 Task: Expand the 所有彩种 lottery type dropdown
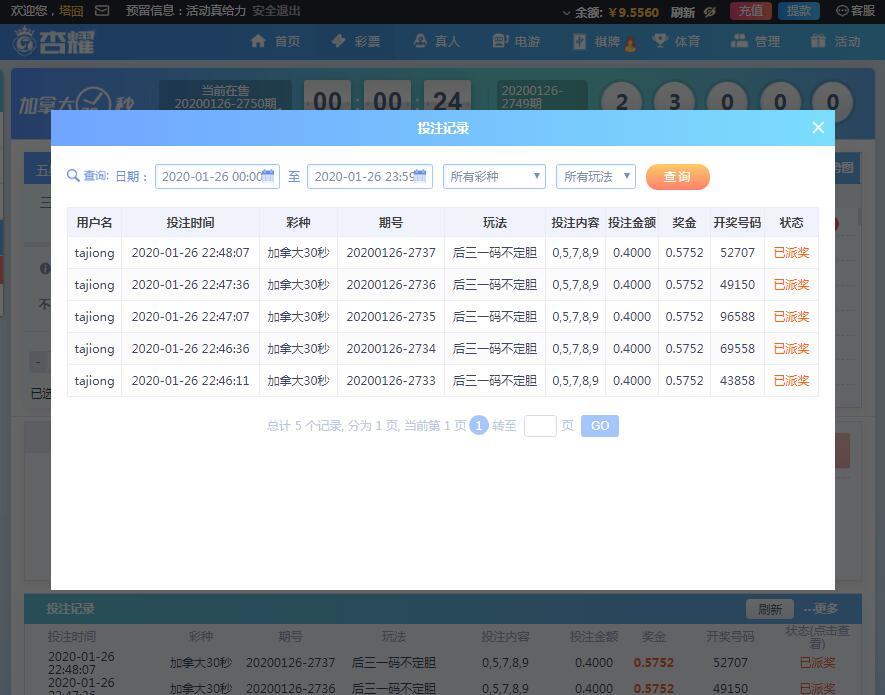[494, 176]
